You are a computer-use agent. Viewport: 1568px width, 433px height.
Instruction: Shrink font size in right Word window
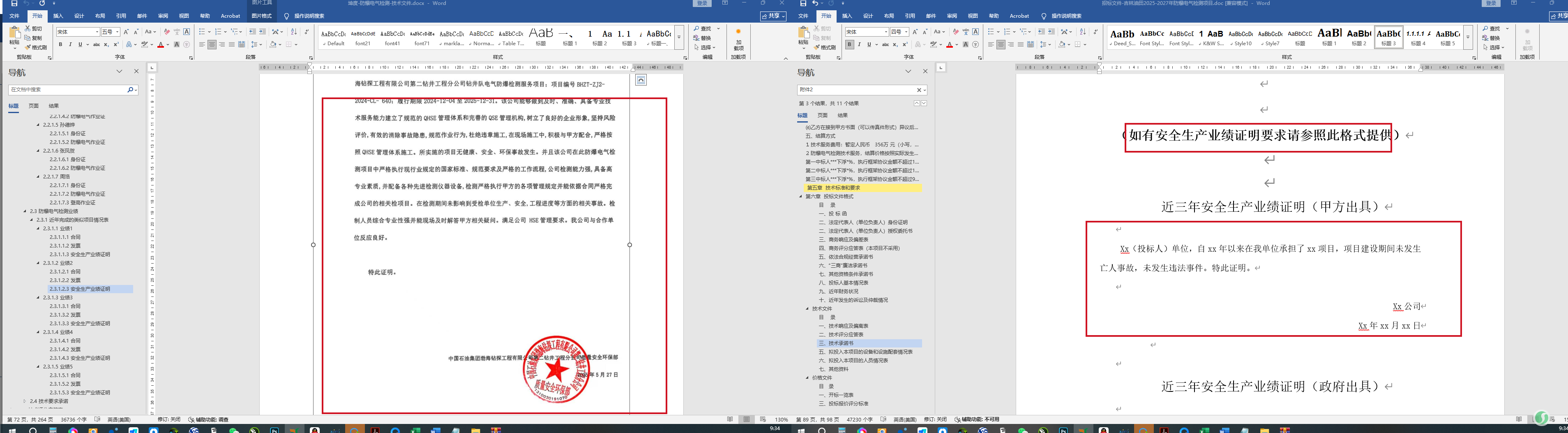tap(925, 32)
